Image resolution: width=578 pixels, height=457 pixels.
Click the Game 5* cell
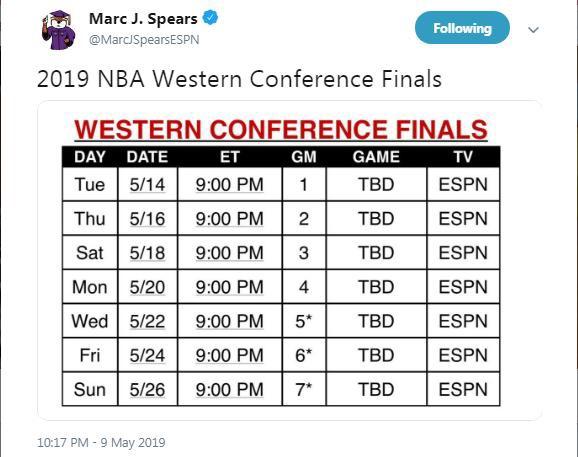click(304, 321)
